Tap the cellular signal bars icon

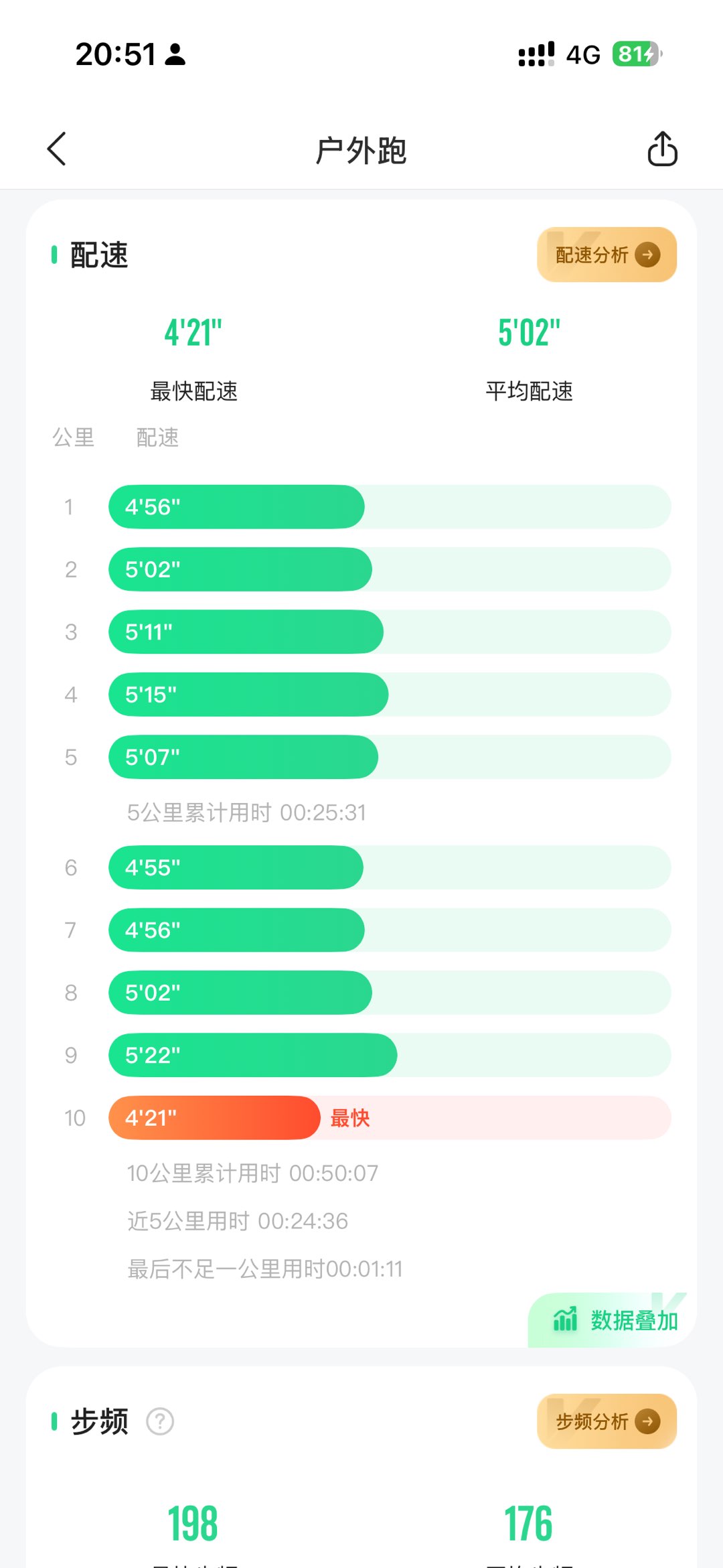pyautogui.click(x=536, y=54)
